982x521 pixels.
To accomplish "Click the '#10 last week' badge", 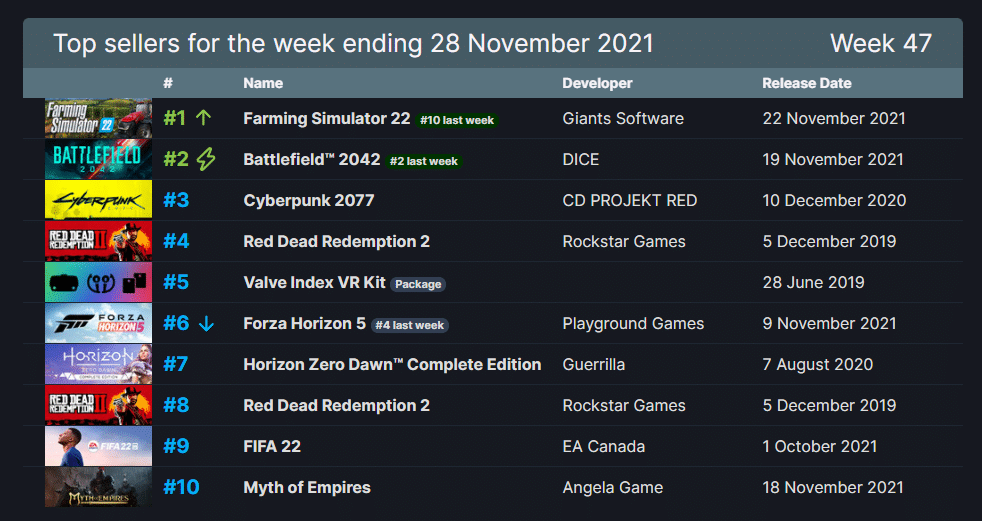I will (x=457, y=120).
